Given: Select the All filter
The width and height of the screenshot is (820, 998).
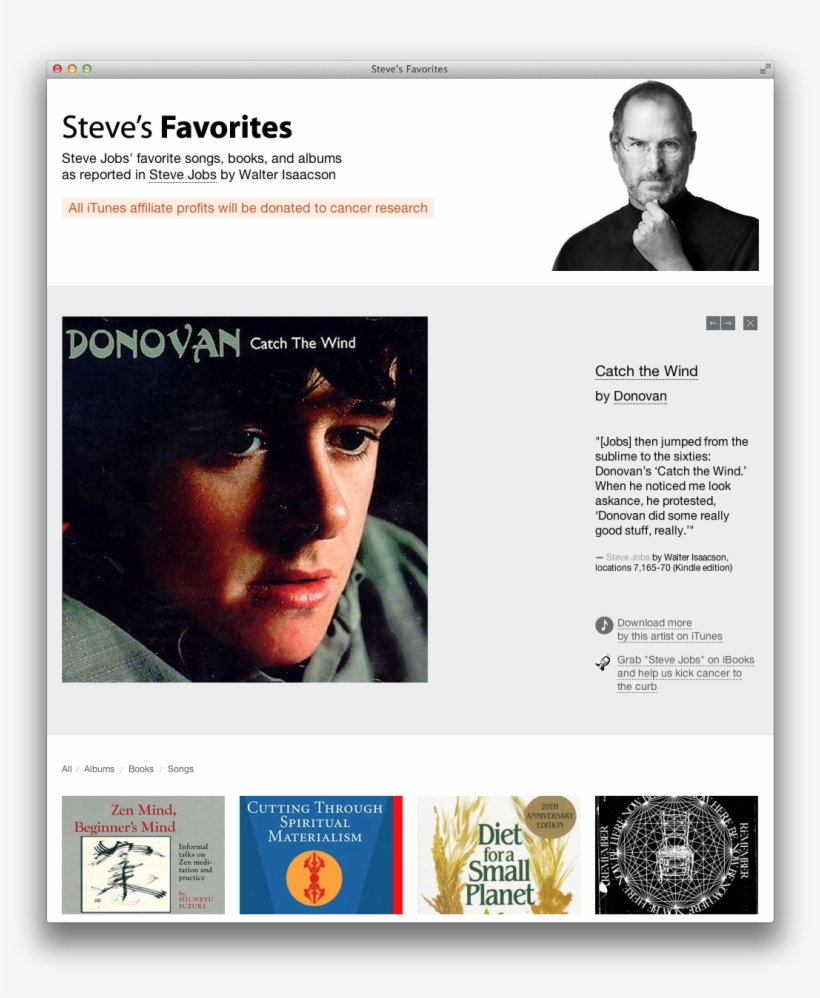Looking at the screenshot, I should point(67,769).
